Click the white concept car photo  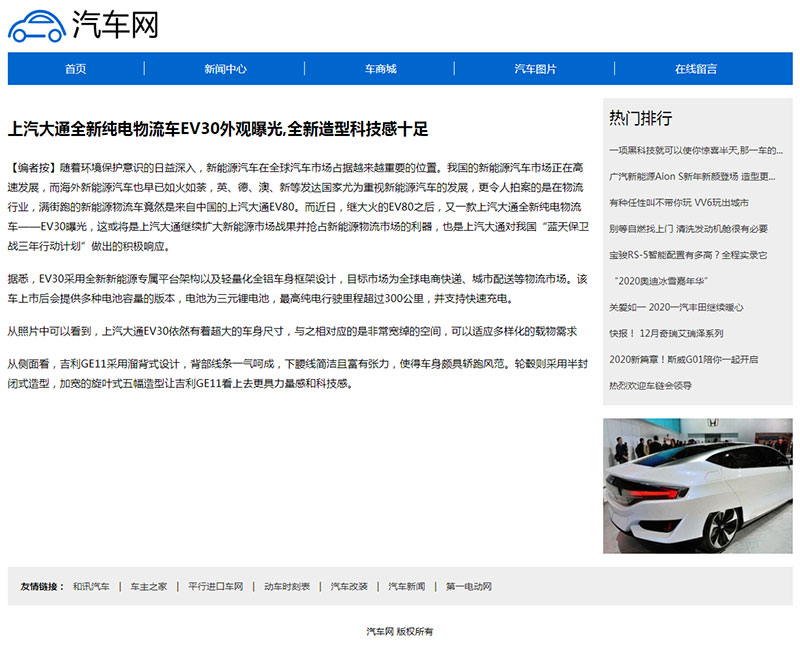(697, 486)
